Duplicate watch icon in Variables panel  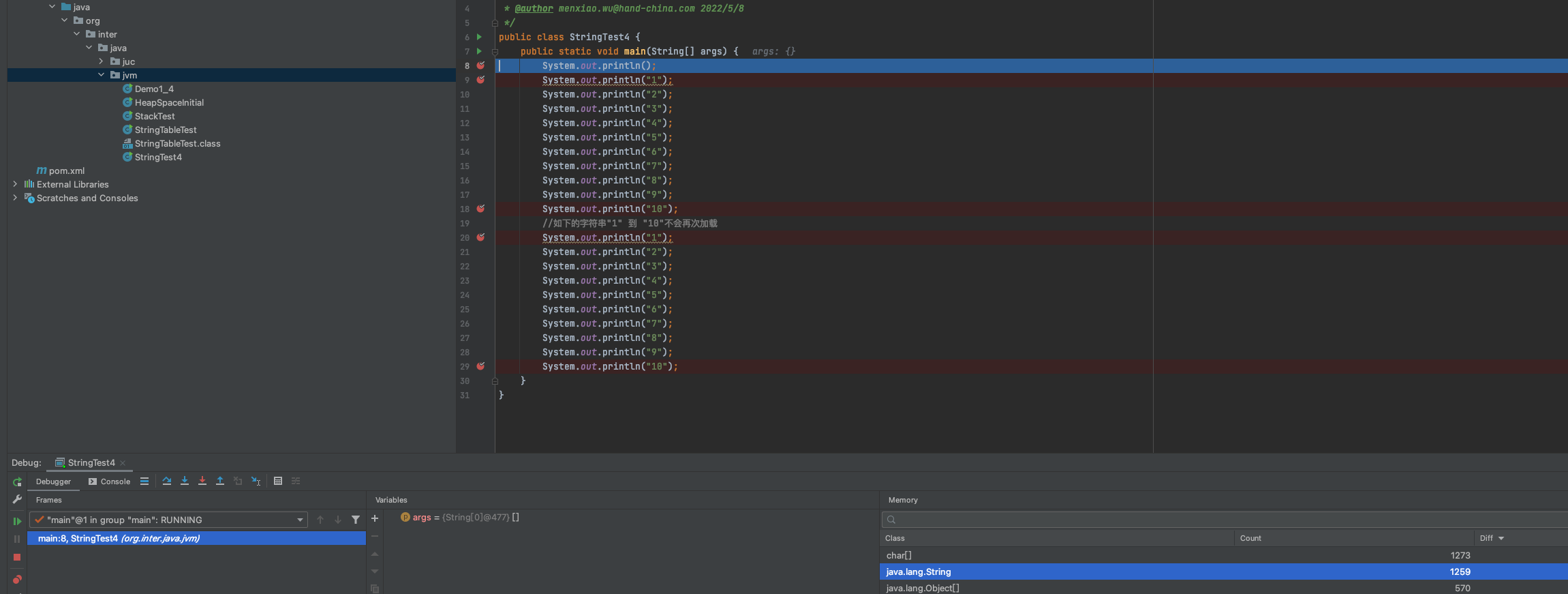[x=375, y=588]
